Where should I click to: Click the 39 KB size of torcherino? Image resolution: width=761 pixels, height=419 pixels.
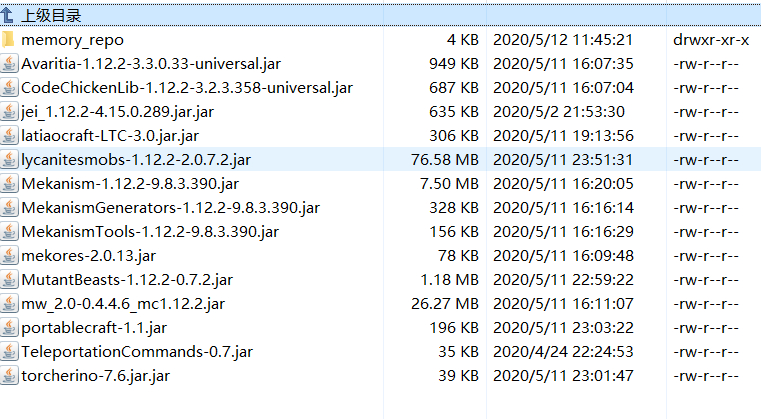tap(458, 376)
